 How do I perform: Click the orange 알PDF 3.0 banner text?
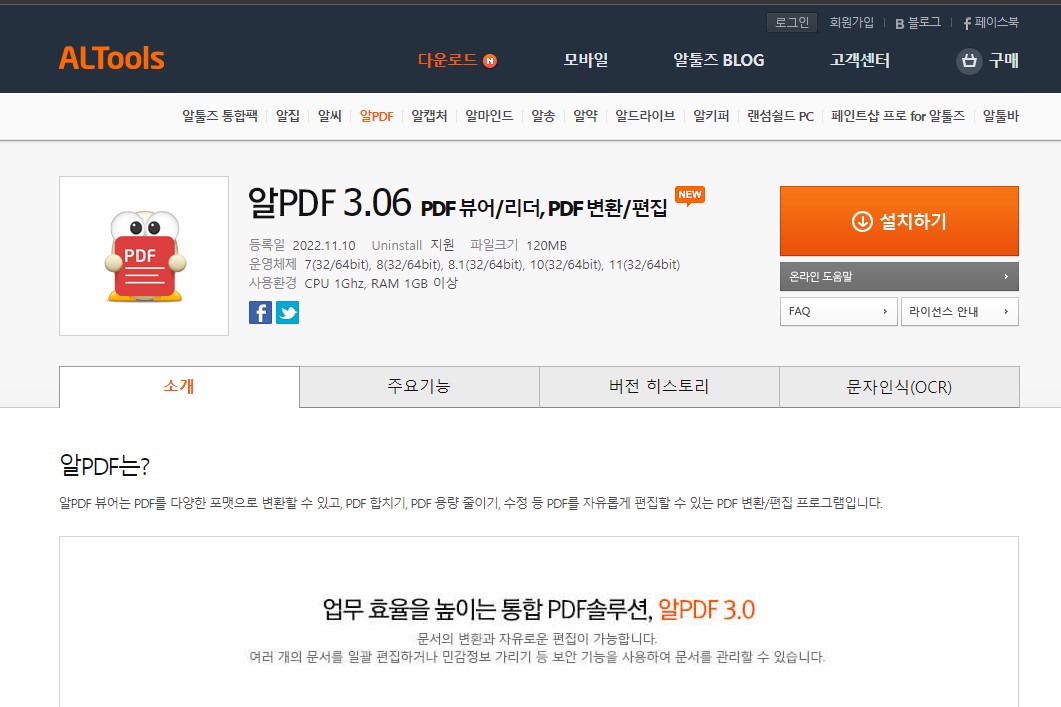pos(706,610)
